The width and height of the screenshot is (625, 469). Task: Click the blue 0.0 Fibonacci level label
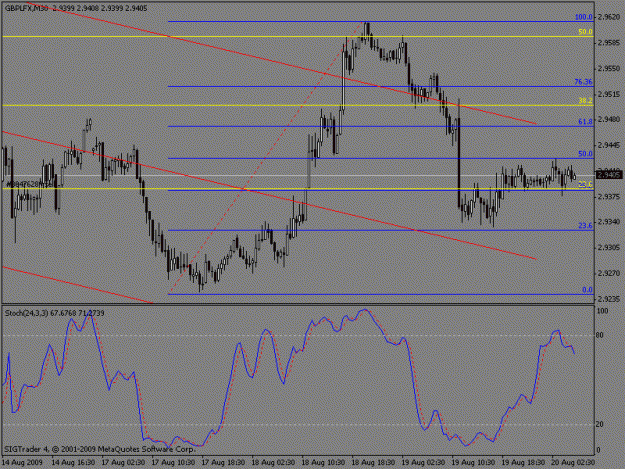[x=588, y=290]
